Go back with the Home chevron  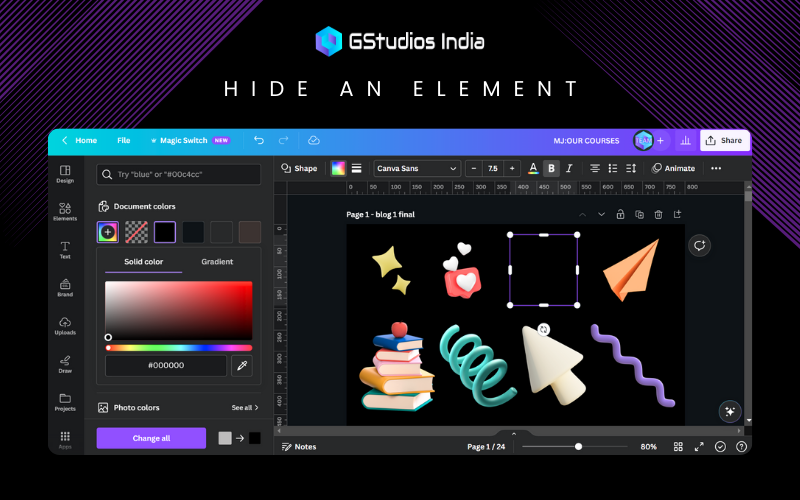tap(64, 140)
